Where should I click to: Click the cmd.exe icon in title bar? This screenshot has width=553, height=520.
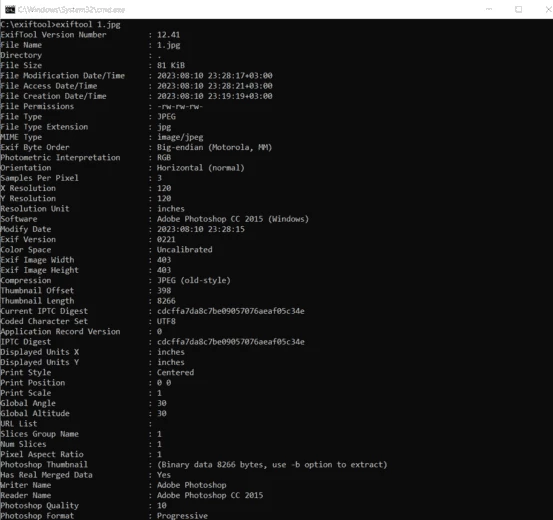click(x=10, y=10)
